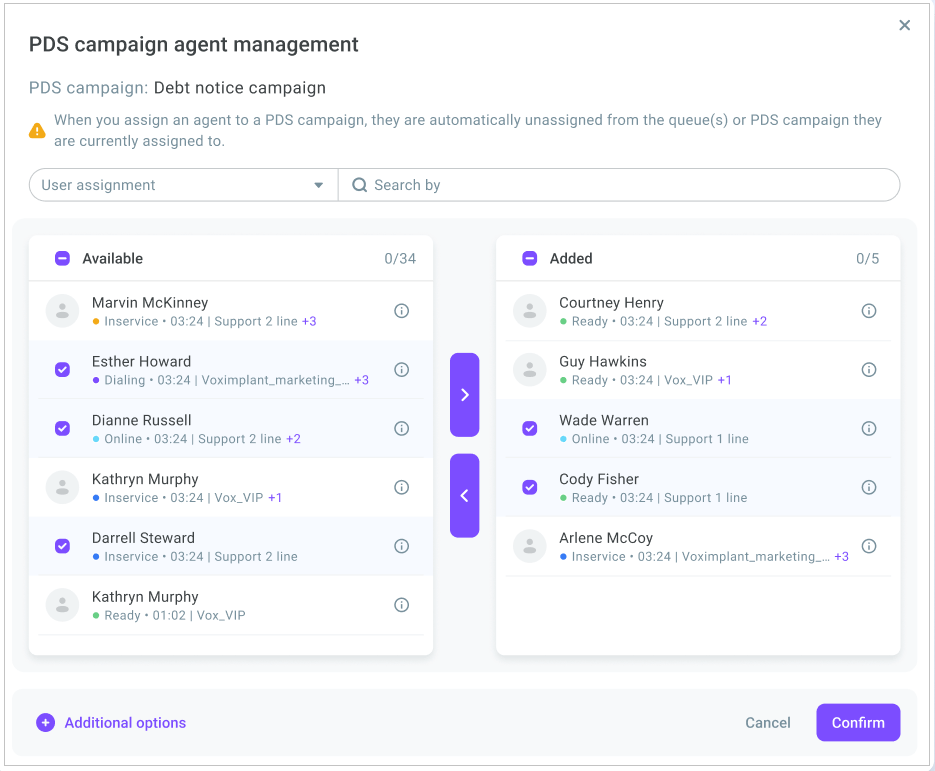The width and height of the screenshot is (935, 771).
Task: Expand +1 queue for Guy Hawkins
Action: 725,380
